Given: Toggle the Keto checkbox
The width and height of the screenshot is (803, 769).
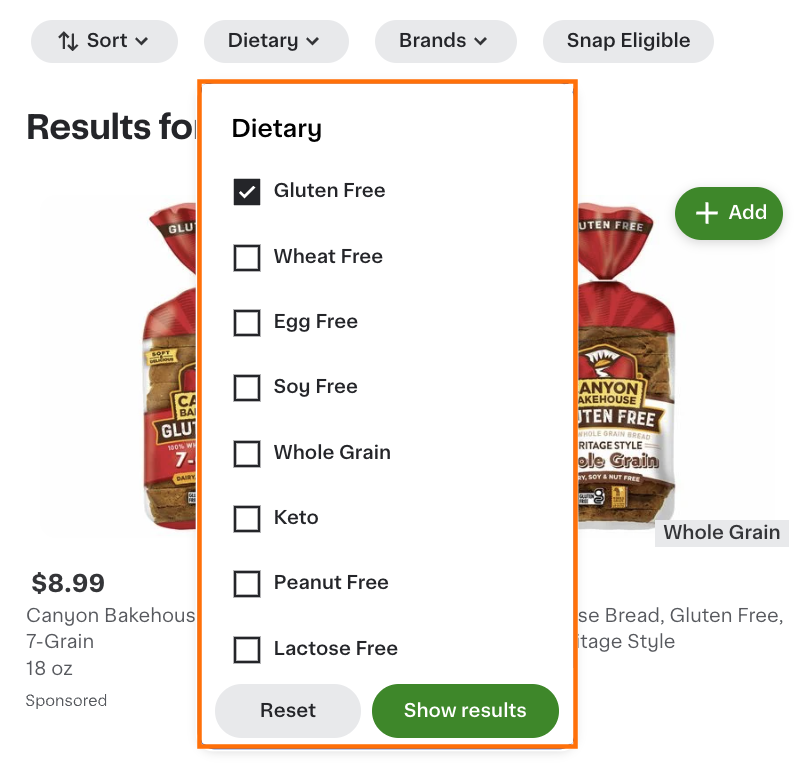Looking at the screenshot, I should [x=247, y=518].
